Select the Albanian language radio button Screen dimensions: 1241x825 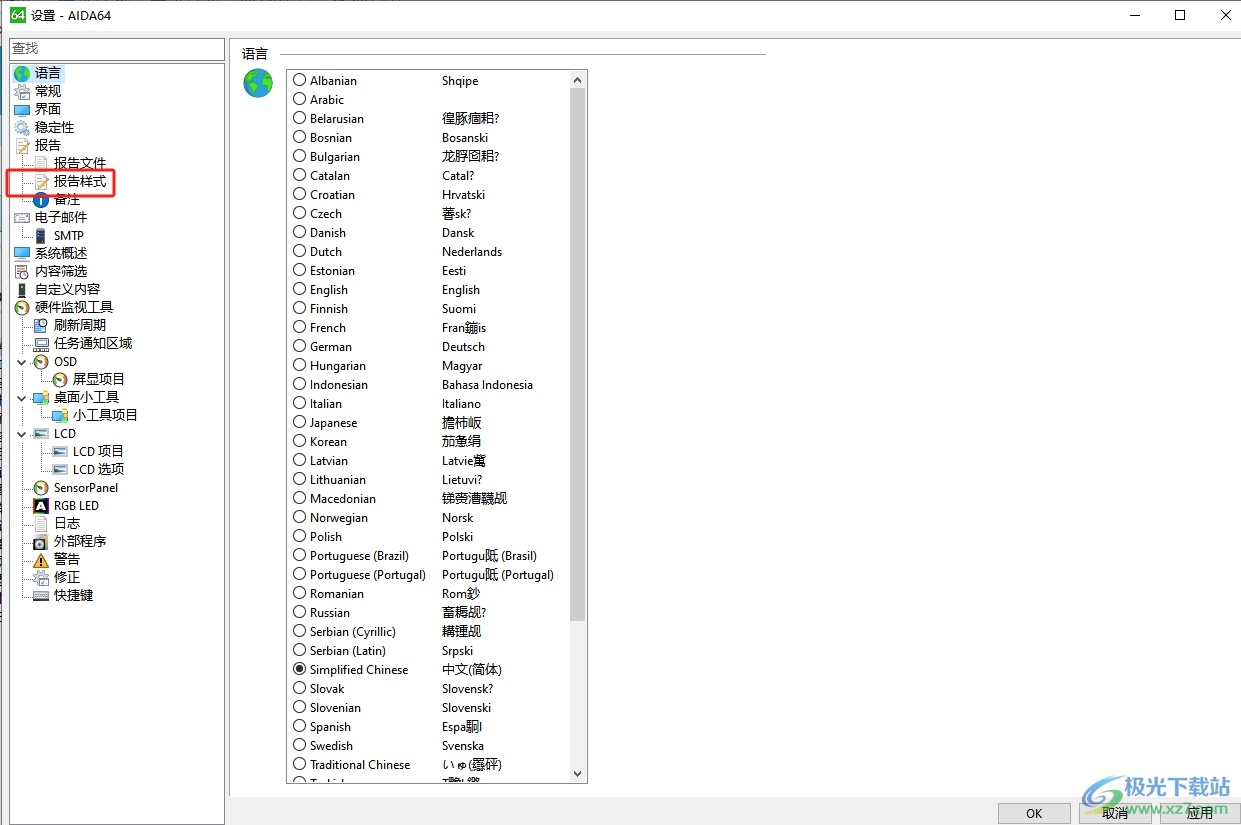[300, 80]
